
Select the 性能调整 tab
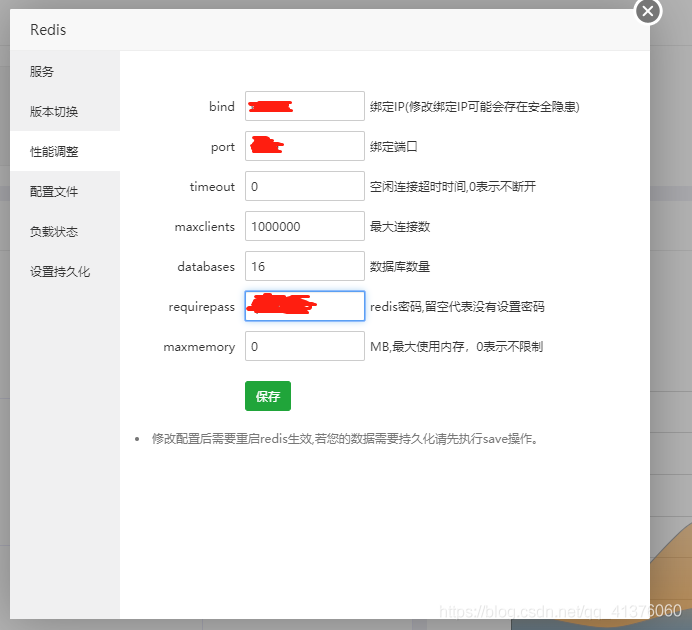click(x=65, y=151)
